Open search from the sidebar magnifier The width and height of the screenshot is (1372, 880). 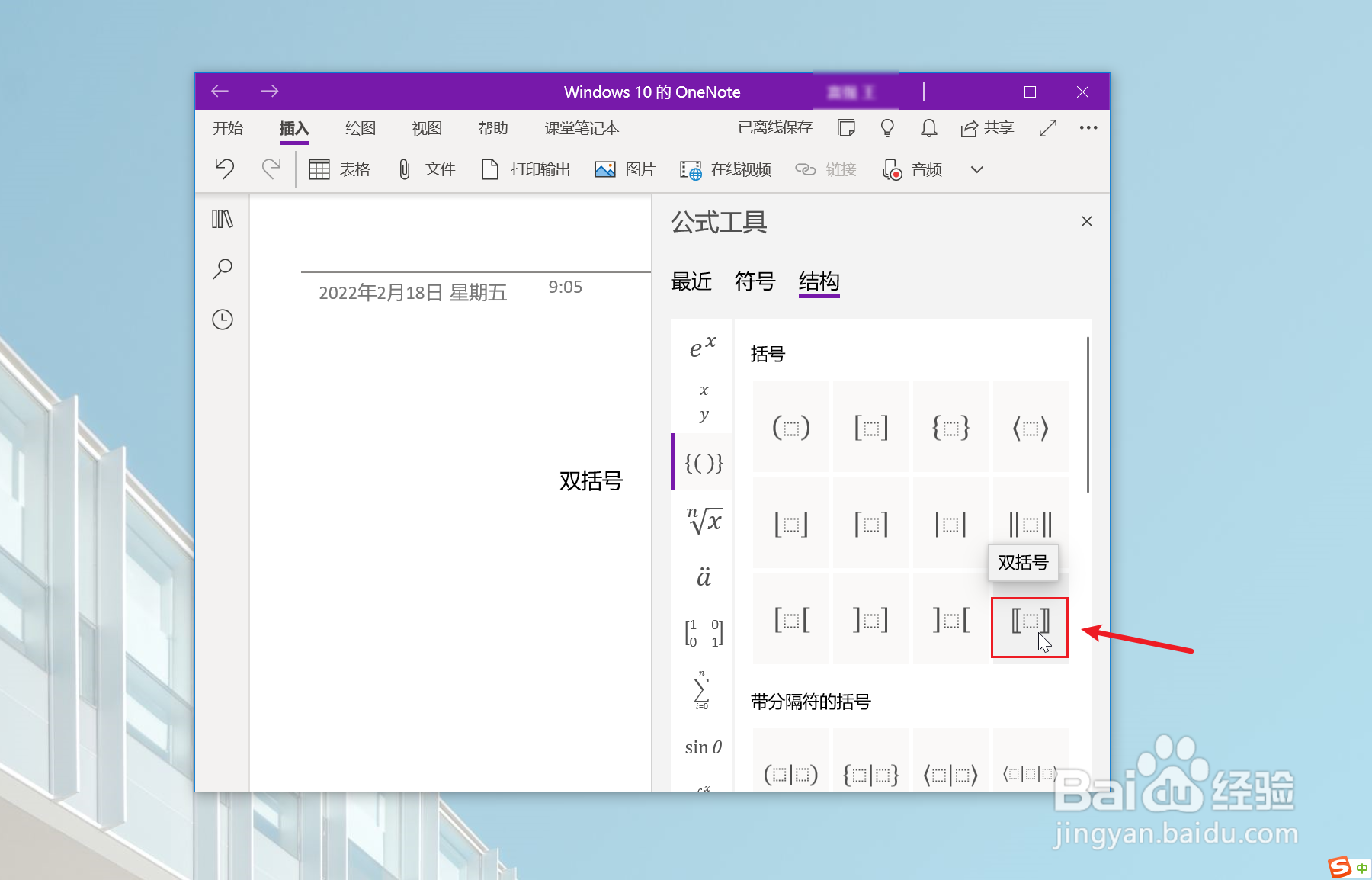(x=223, y=268)
